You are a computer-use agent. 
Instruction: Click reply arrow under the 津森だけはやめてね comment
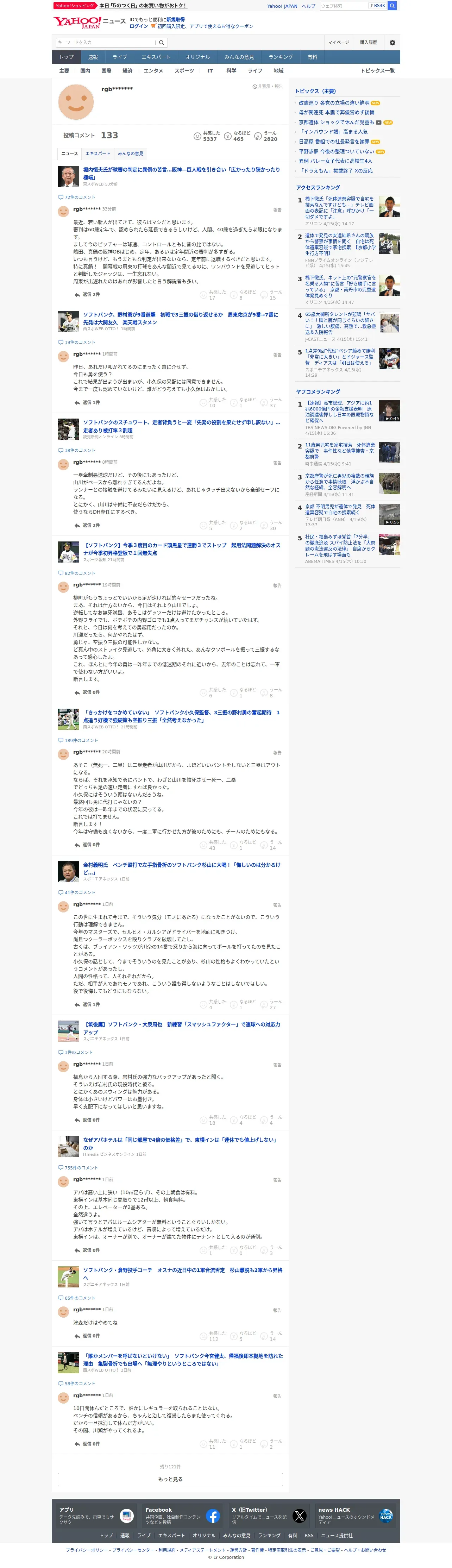(x=77, y=1336)
